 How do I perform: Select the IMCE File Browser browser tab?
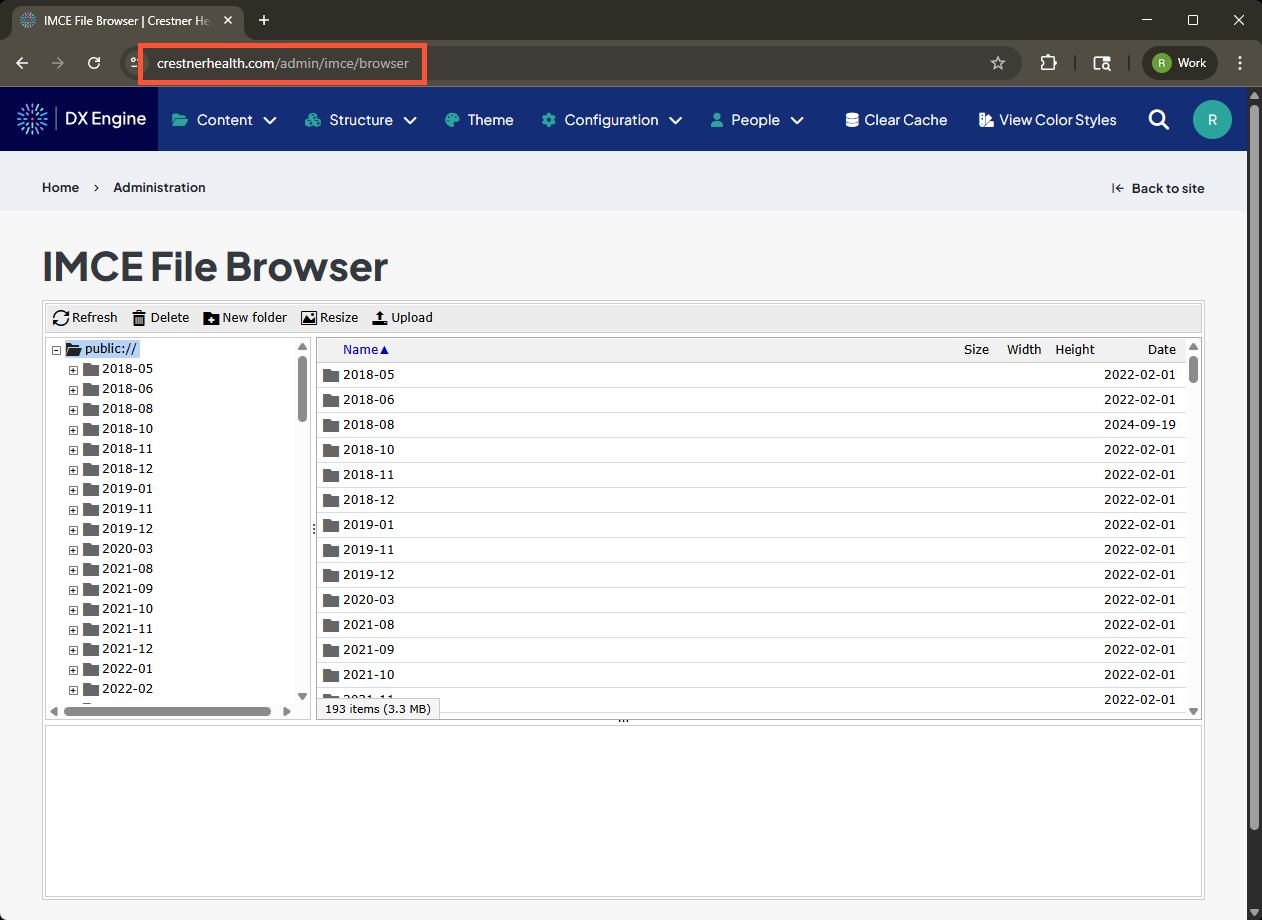[x=120, y=20]
